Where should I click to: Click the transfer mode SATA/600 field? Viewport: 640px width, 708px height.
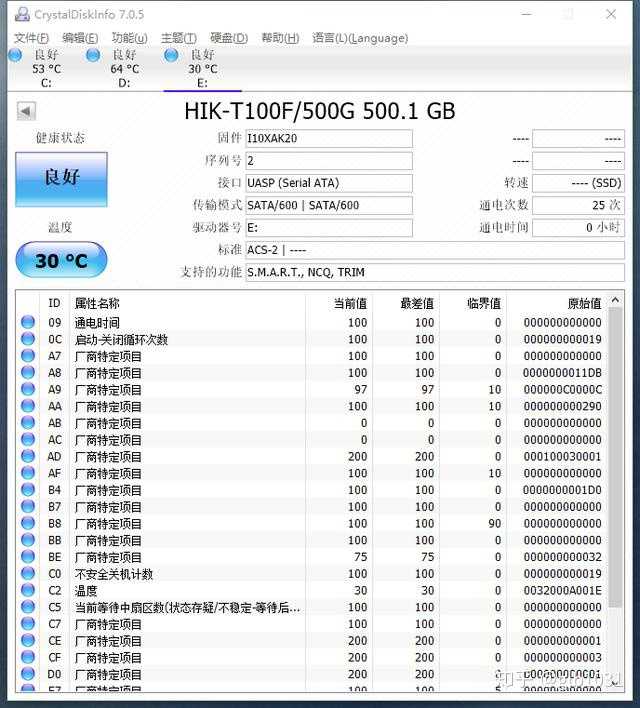point(329,205)
